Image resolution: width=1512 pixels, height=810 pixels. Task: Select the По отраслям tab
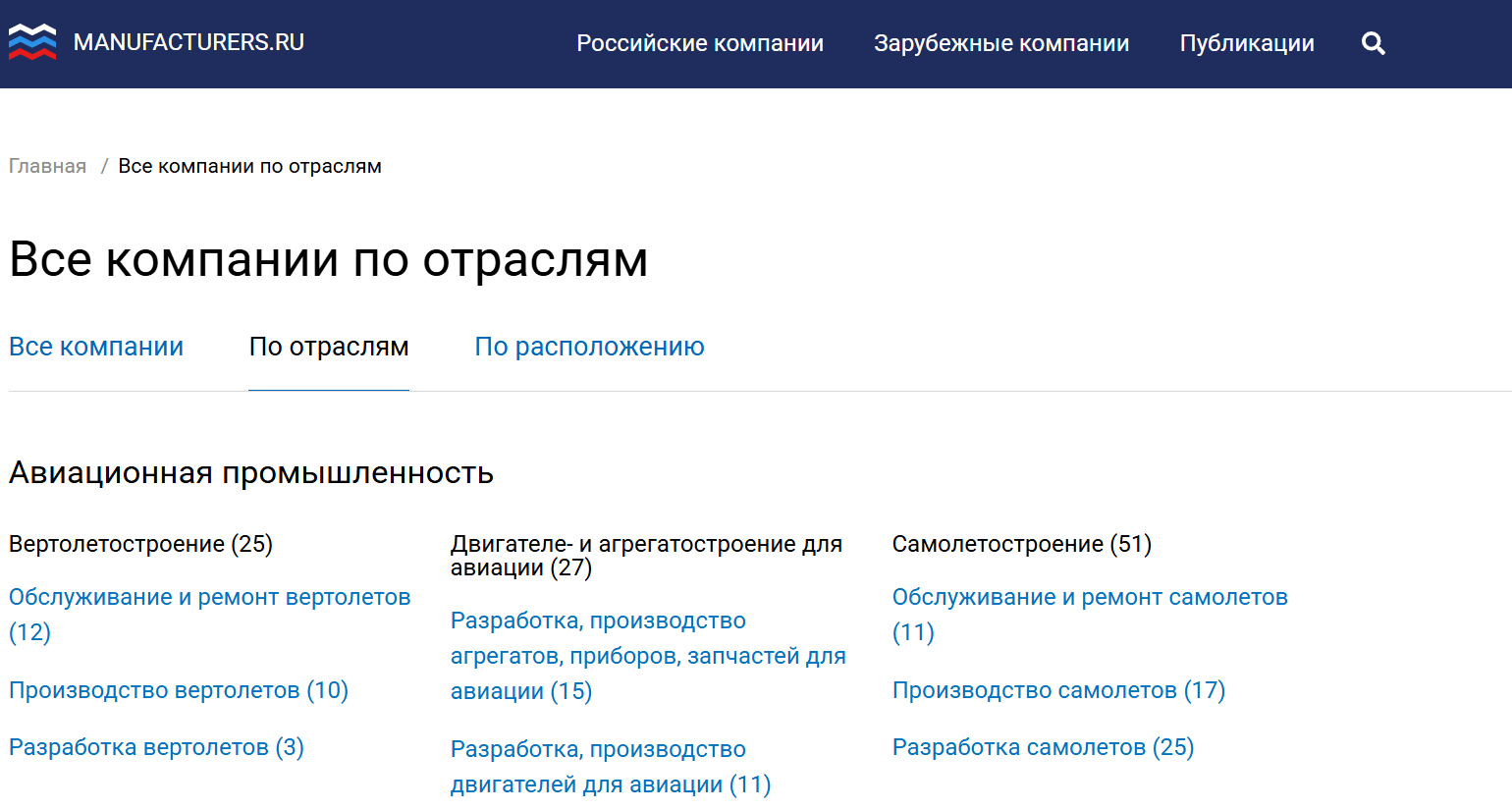329,347
